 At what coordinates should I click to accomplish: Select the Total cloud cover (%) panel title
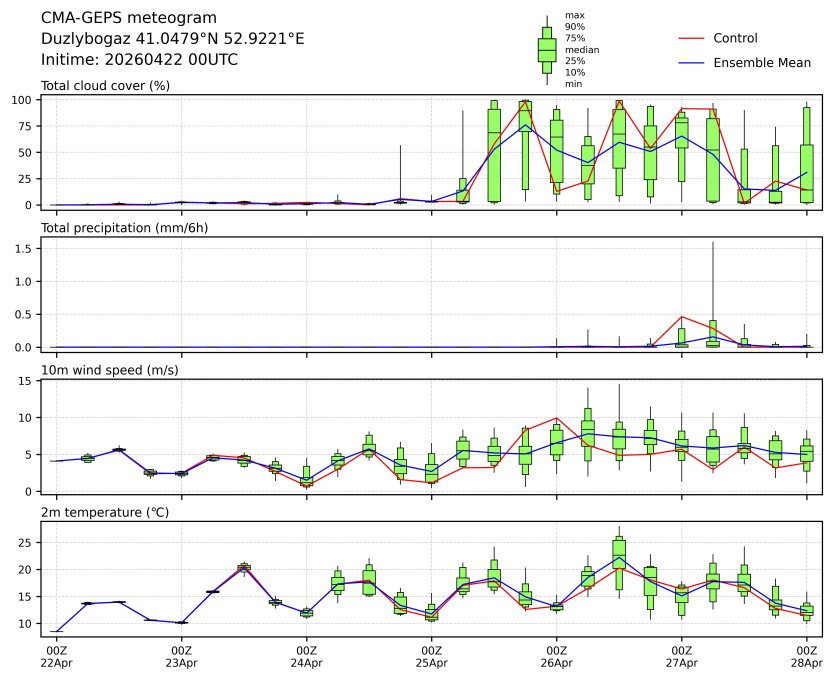click(105, 86)
